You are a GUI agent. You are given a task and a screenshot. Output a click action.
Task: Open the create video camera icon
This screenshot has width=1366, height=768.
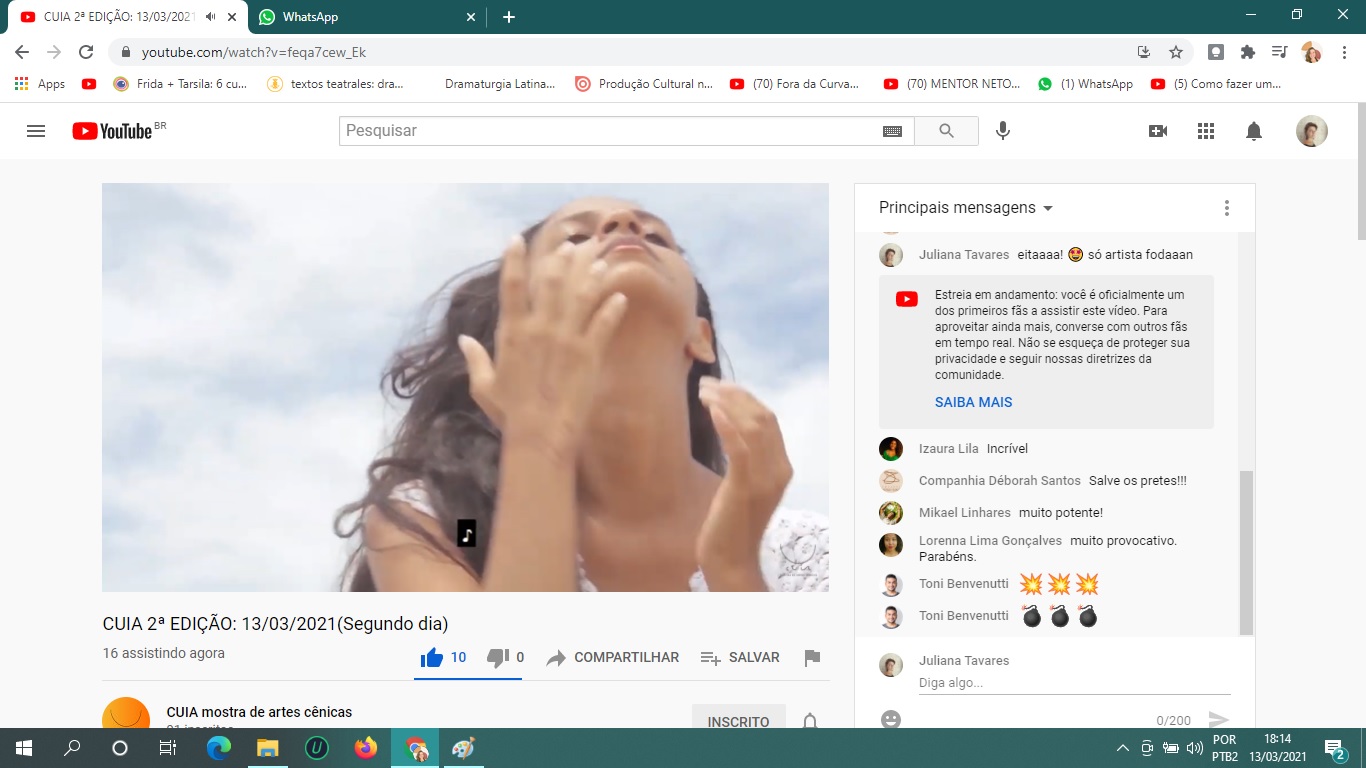click(1158, 131)
